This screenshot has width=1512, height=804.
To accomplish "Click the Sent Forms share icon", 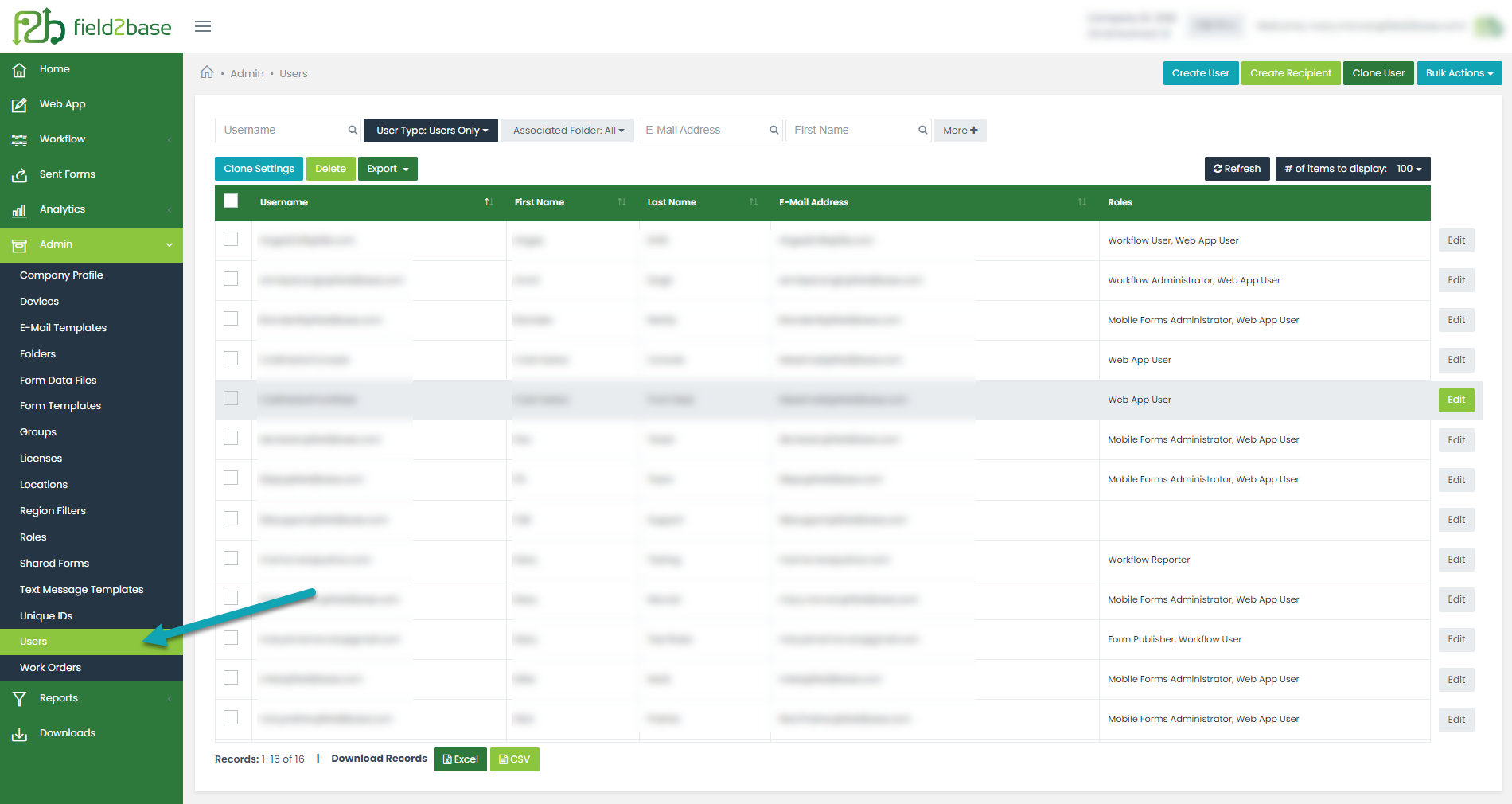I will tap(19, 174).
